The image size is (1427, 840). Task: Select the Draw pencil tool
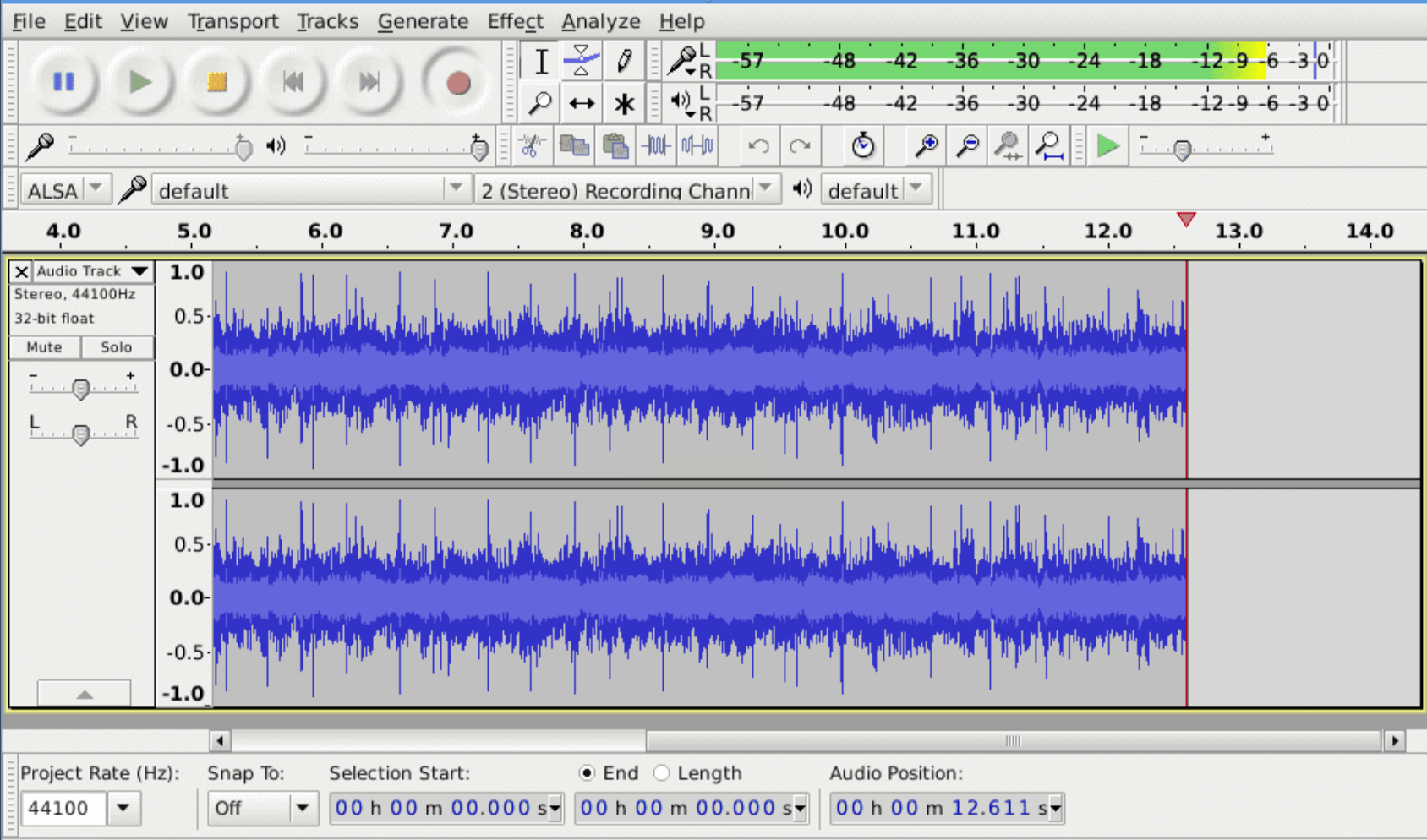coord(624,61)
